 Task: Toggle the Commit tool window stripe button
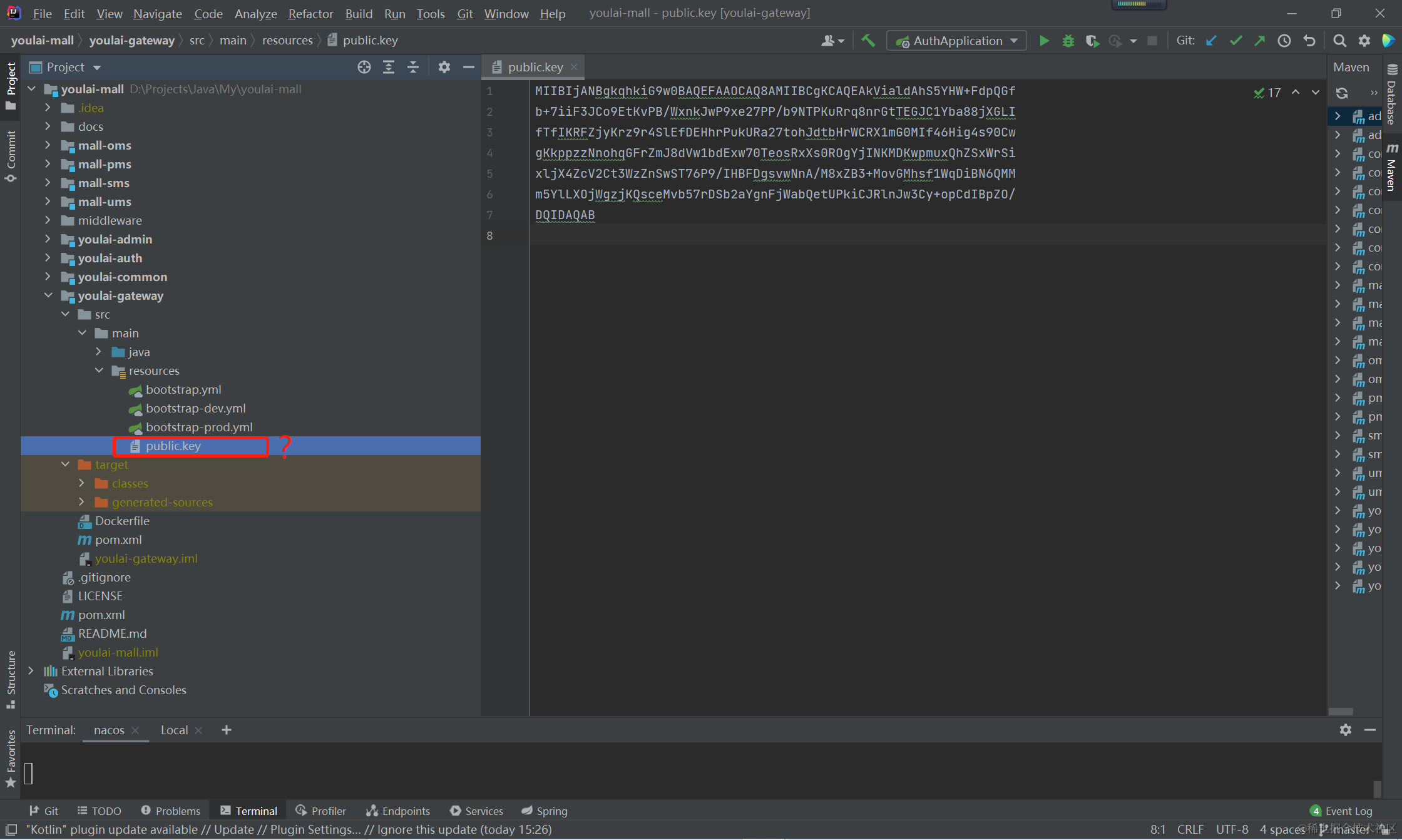pyautogui.click(x=11, y=156)
